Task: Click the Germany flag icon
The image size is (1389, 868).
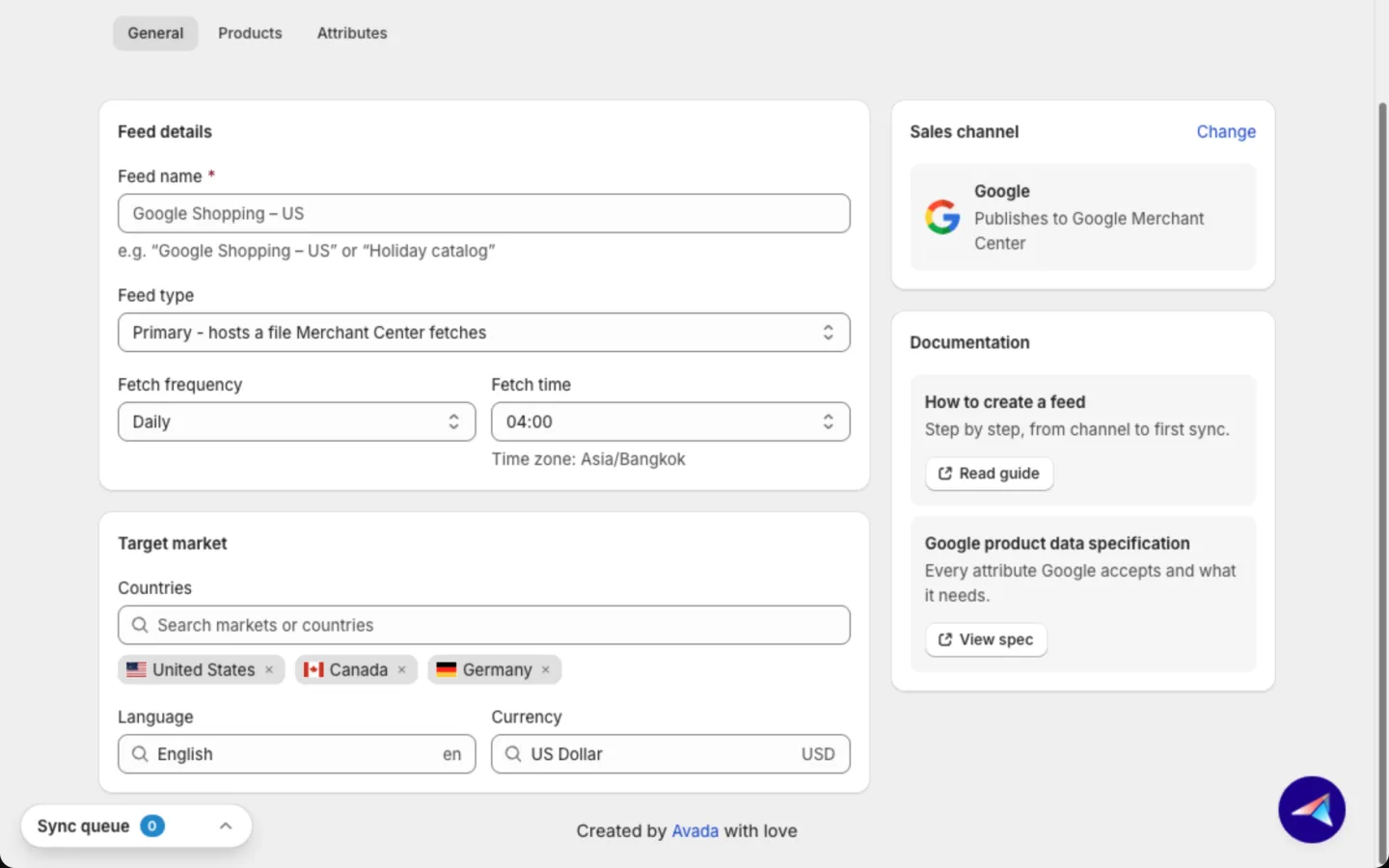Action: click(x=446, y=669)
